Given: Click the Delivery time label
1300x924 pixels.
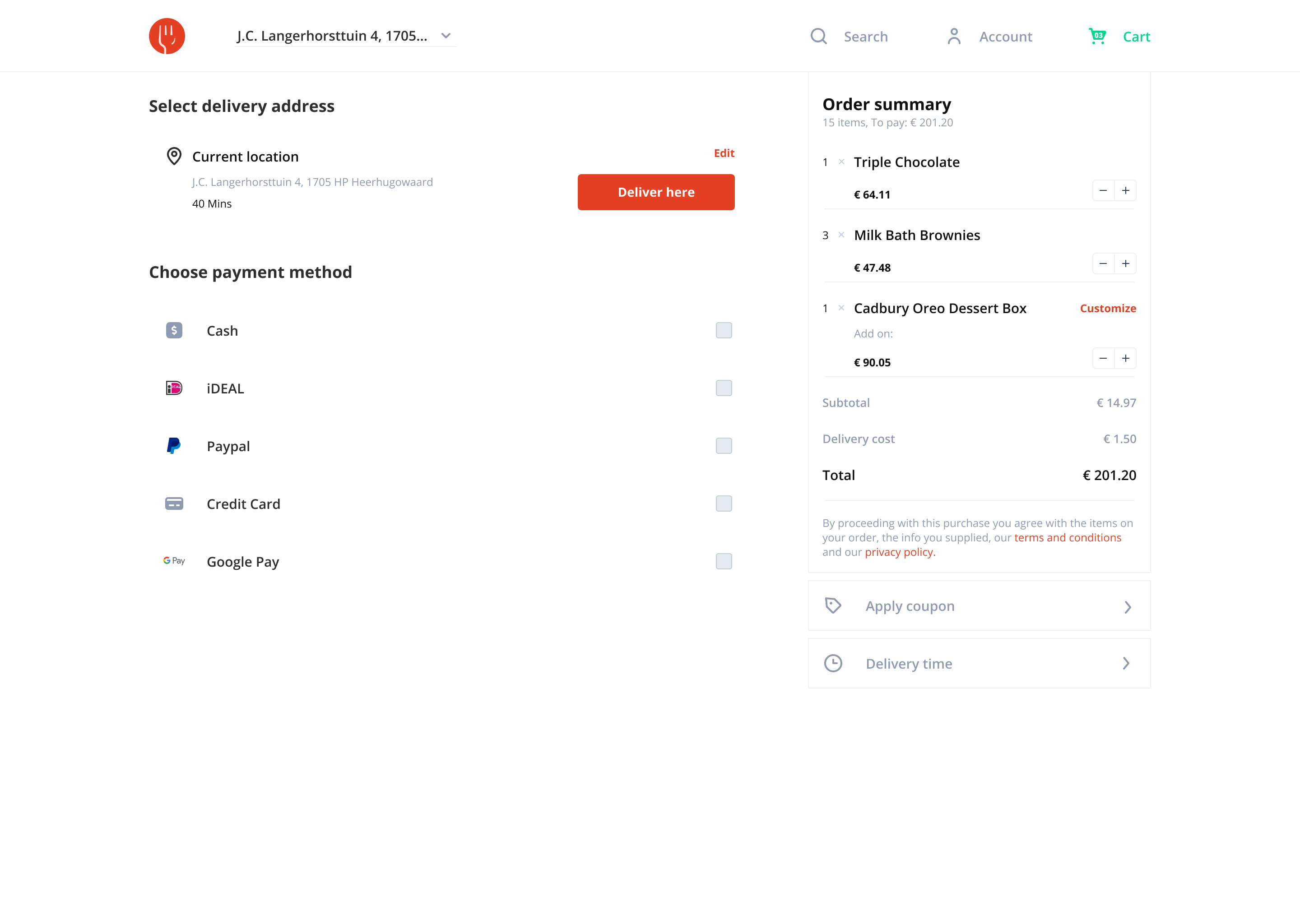Looking at the screenshot, I should coord(908,663).
